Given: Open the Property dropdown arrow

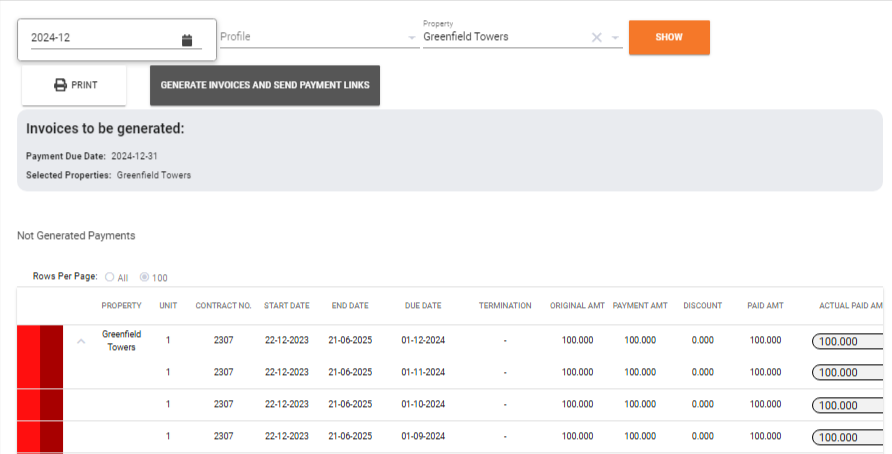Looking at the screenshot, I should click(615, 38).
